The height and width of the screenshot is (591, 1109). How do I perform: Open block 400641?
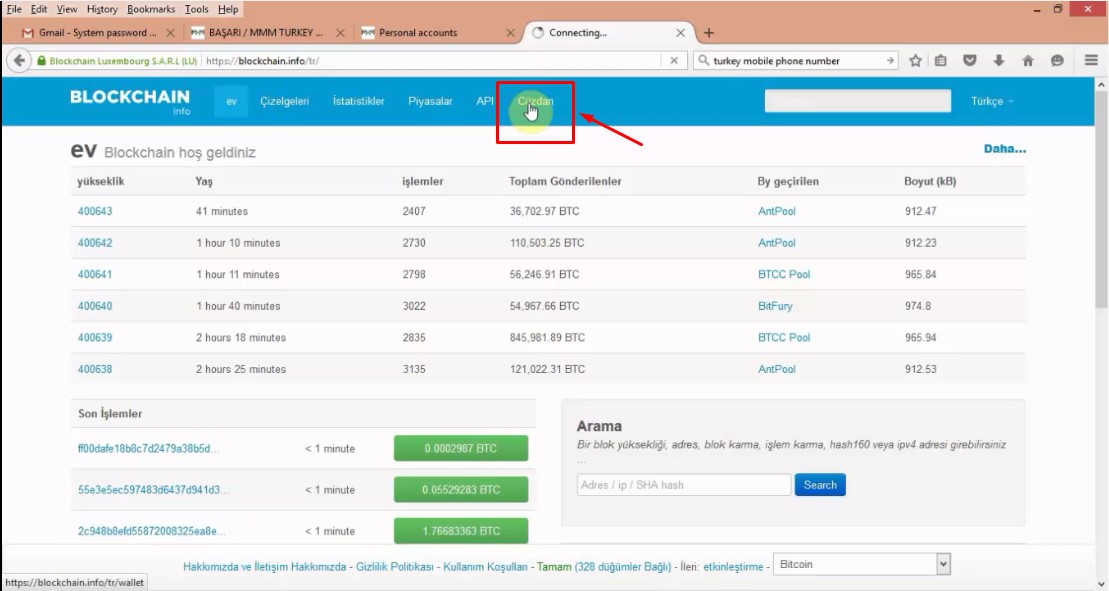[95, 274]
